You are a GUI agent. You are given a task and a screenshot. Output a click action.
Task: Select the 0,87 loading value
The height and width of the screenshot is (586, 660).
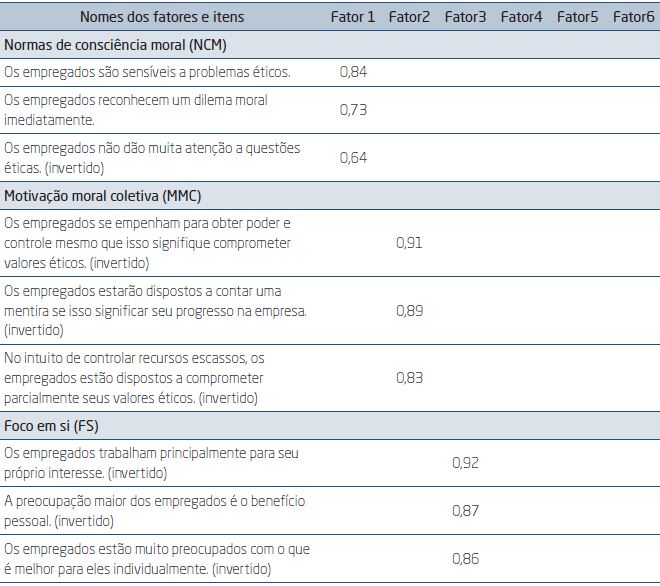click(x=466, y=511)
